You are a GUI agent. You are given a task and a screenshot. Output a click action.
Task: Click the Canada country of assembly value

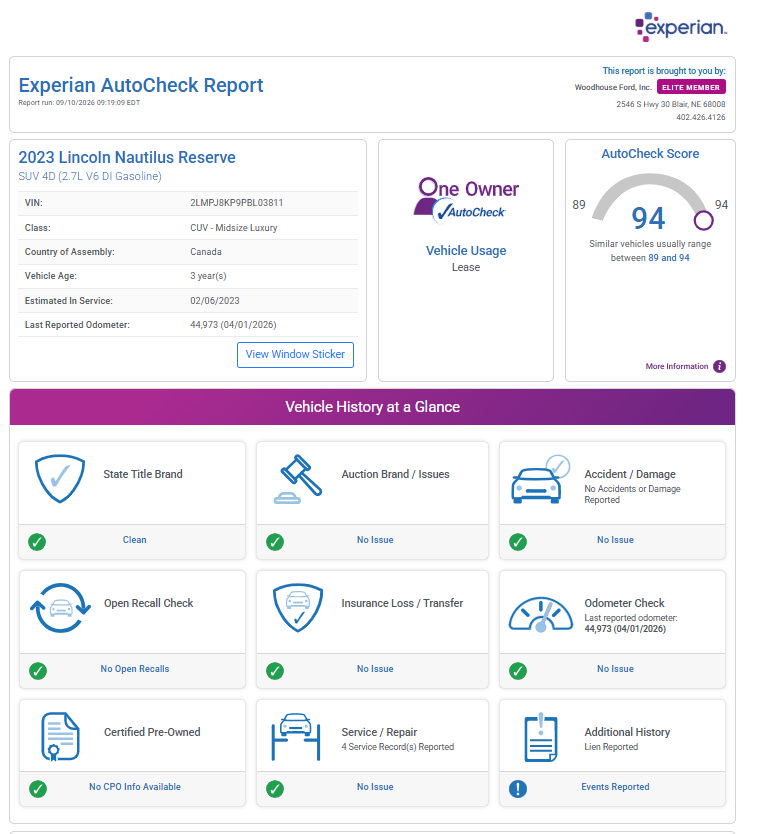[206, 252]
